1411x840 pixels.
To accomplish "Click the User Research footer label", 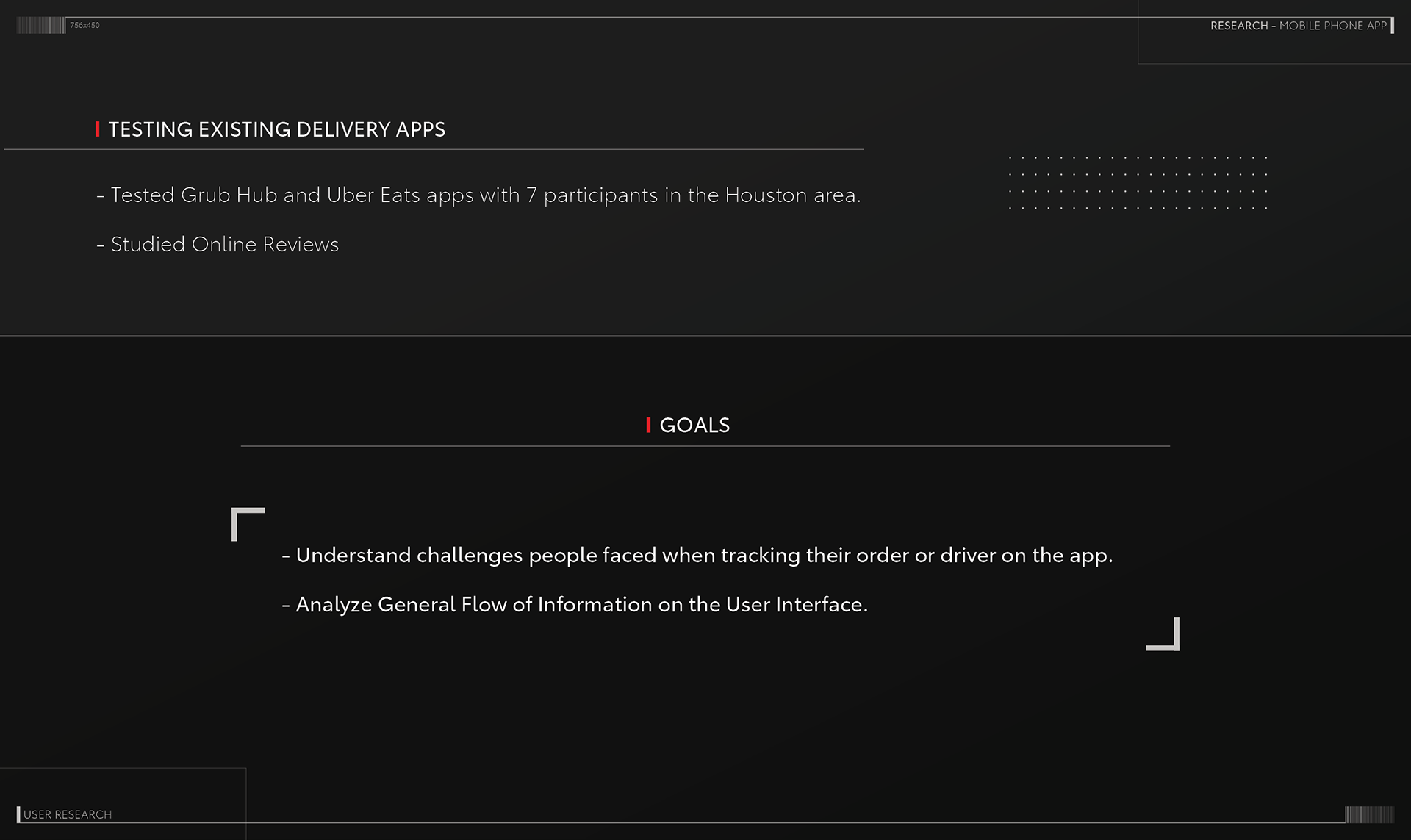I will [68, 814].
